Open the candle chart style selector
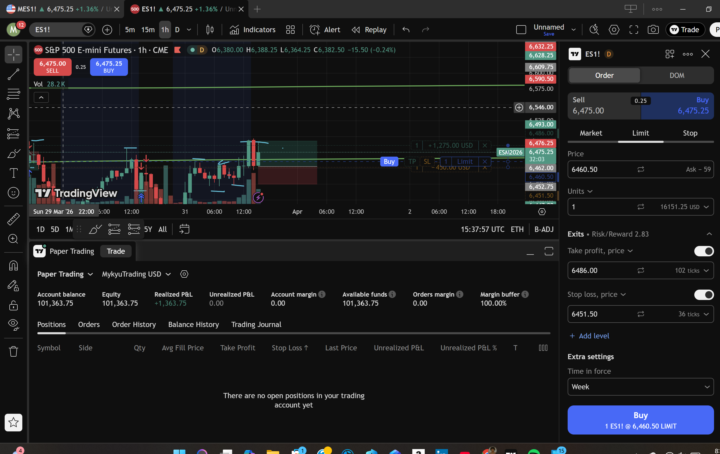Image resolution: width=720 pixels, height=454 pixels. (210, 30)
